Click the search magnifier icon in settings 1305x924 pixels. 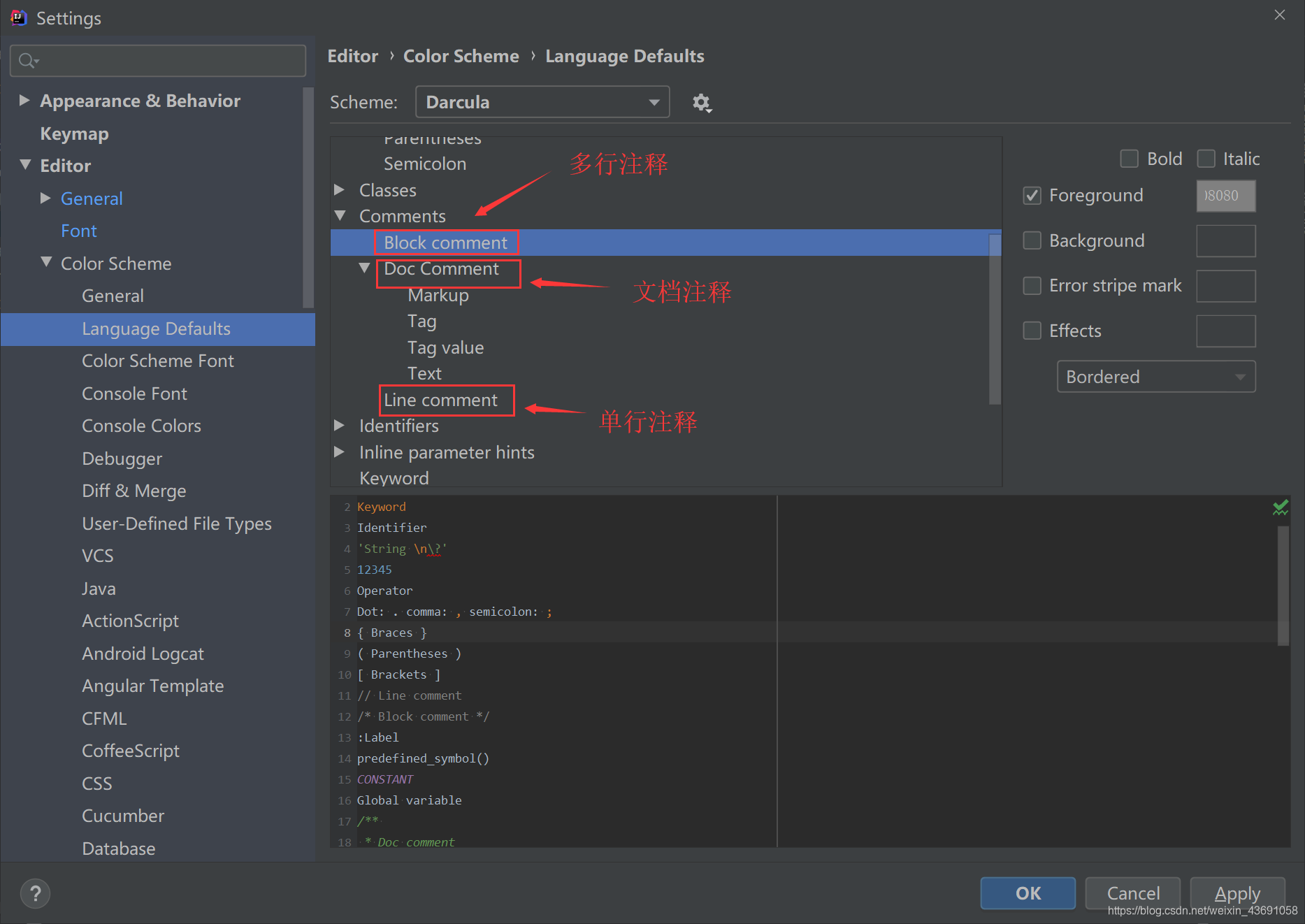pos(28,61)
